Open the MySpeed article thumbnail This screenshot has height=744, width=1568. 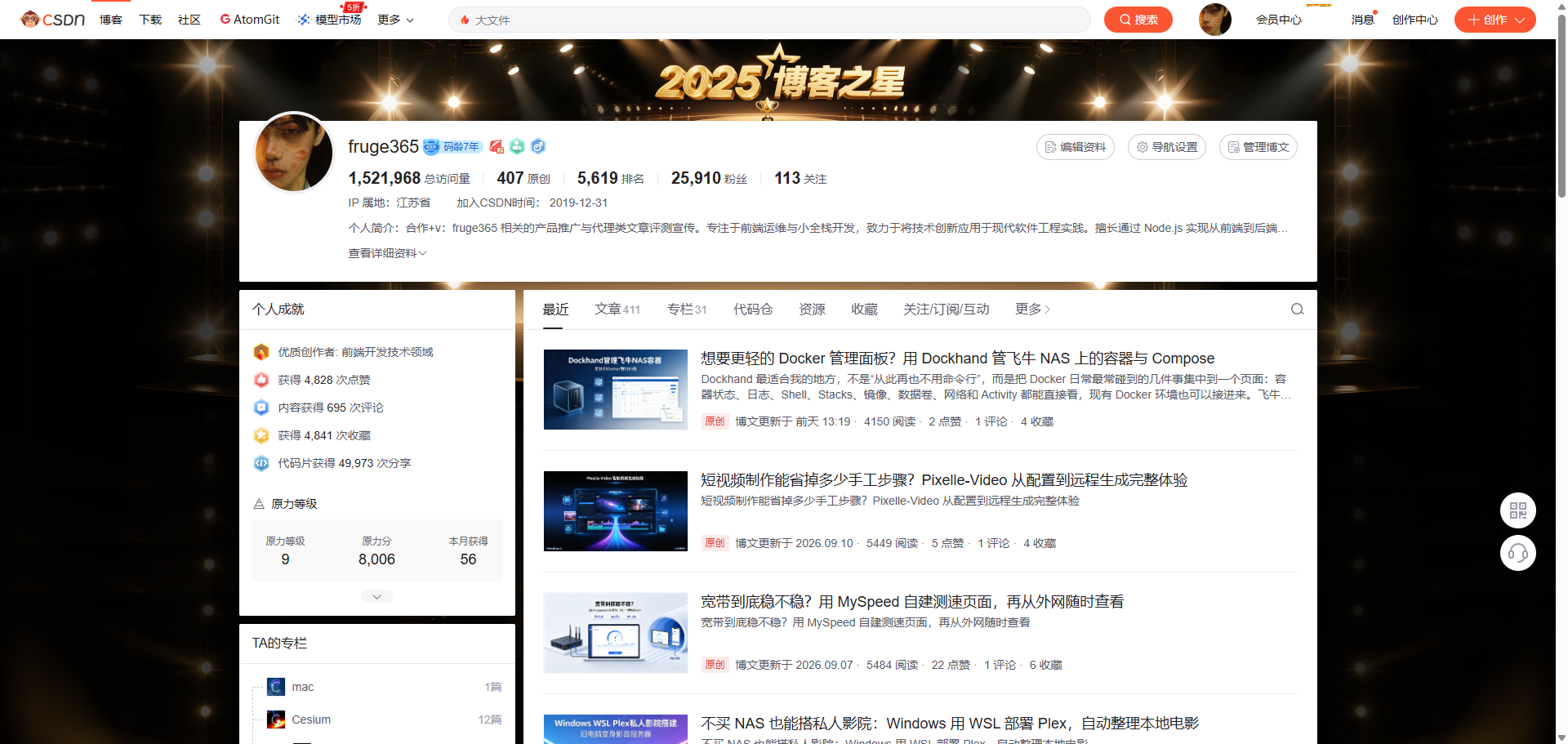(x=616, y=633)
